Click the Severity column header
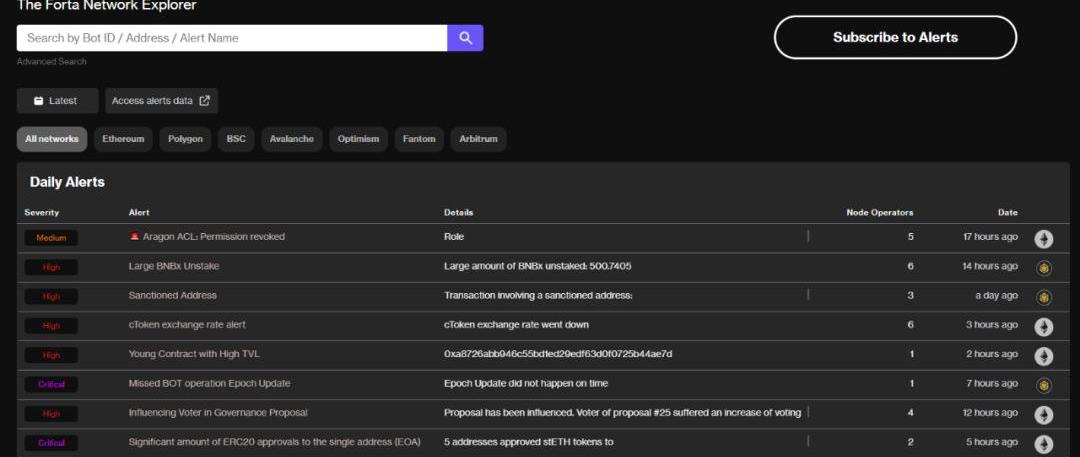 41,212
